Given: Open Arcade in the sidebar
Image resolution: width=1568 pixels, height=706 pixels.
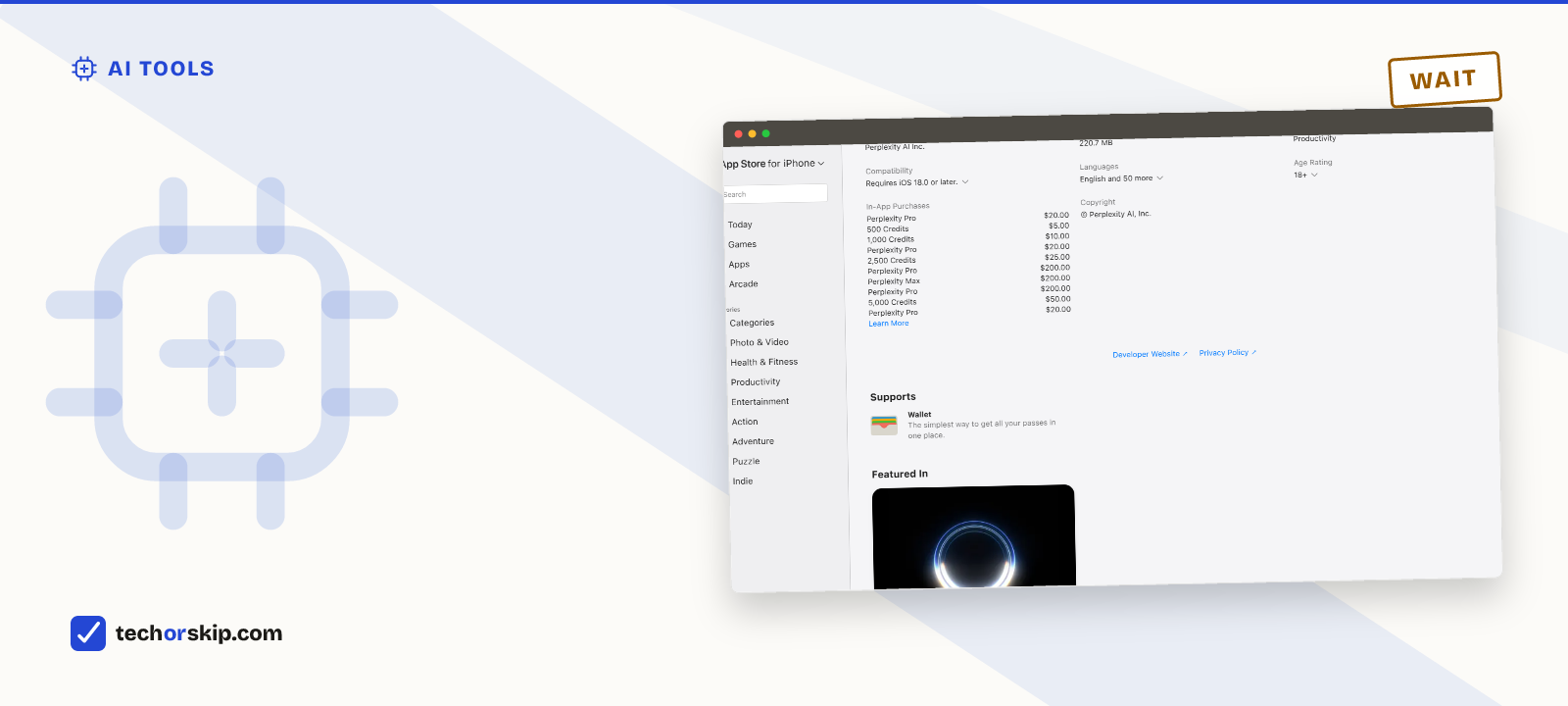Looking at the screenshot, I should pyautogui.click(x=743, y=284).
